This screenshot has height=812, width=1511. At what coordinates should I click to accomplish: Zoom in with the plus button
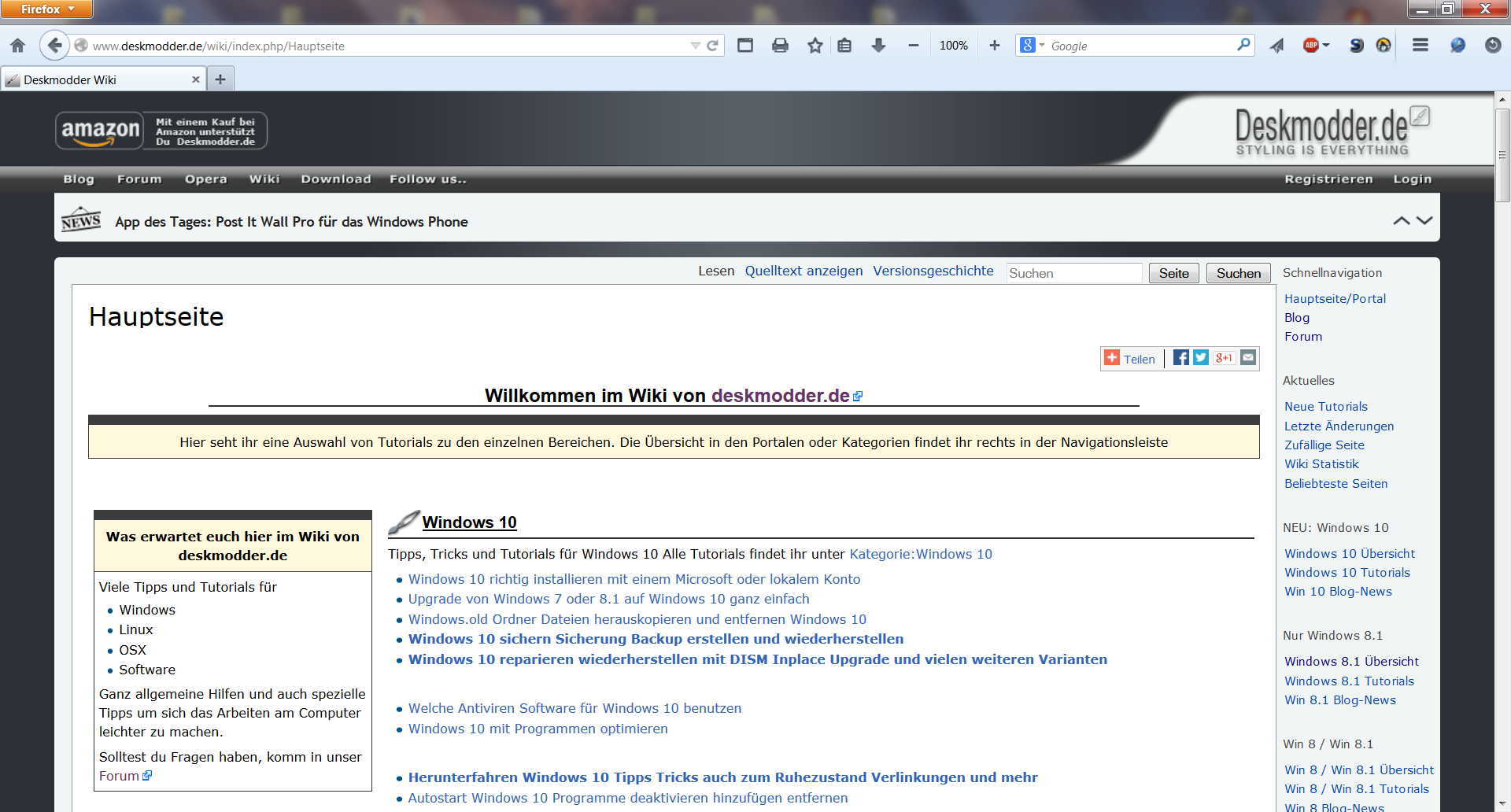pyautogui.click(x=994, y=46)
